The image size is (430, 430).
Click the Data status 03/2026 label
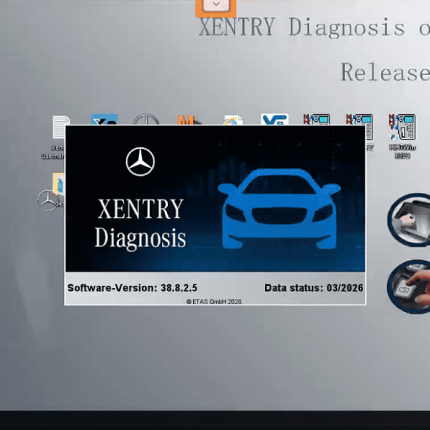[314, 288]
